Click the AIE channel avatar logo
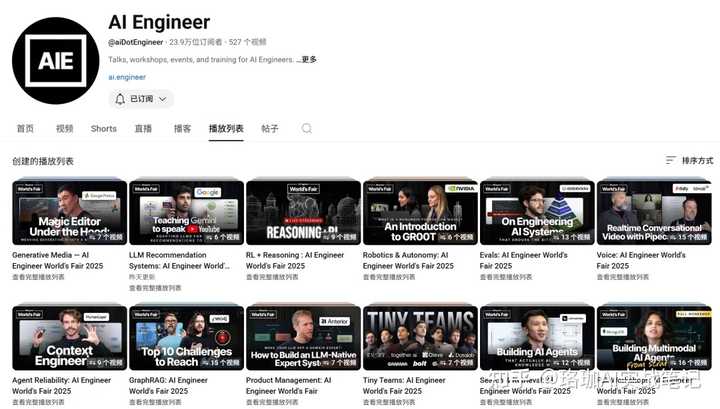The image size is (720, 409). click(x=56, y=61)
